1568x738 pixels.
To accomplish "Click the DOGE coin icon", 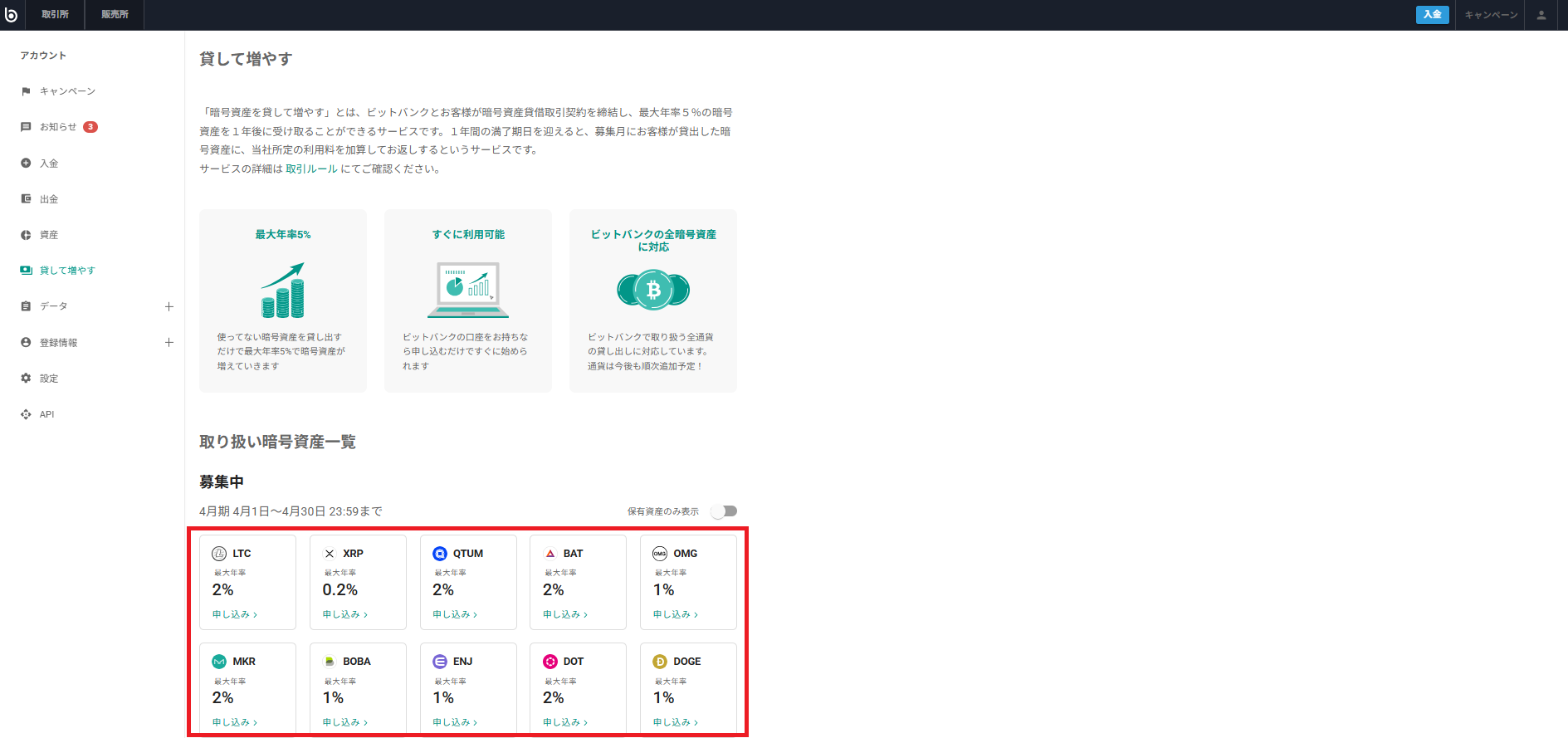I will [660, 662].
